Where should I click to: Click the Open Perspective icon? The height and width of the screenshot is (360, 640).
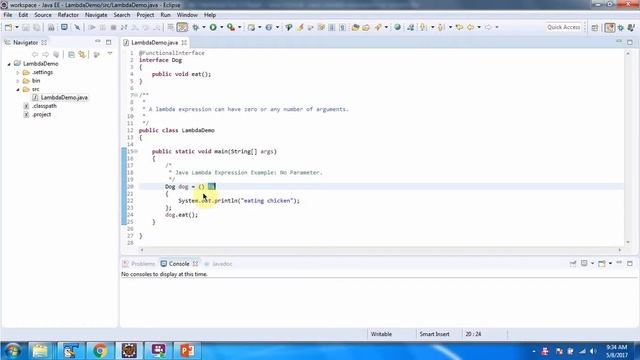(x=595, y=27)
